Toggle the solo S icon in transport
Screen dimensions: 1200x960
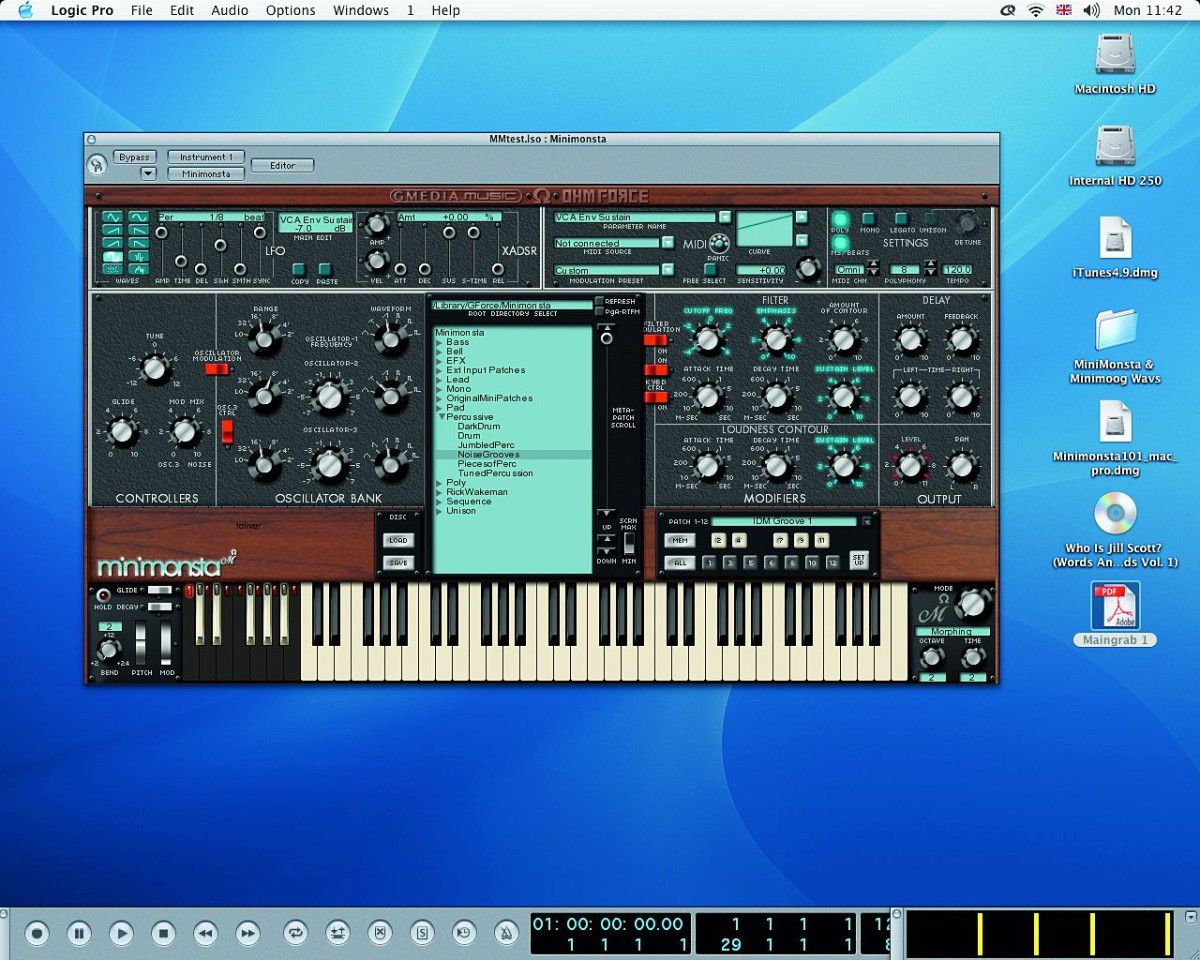click(x=422, y=934)
